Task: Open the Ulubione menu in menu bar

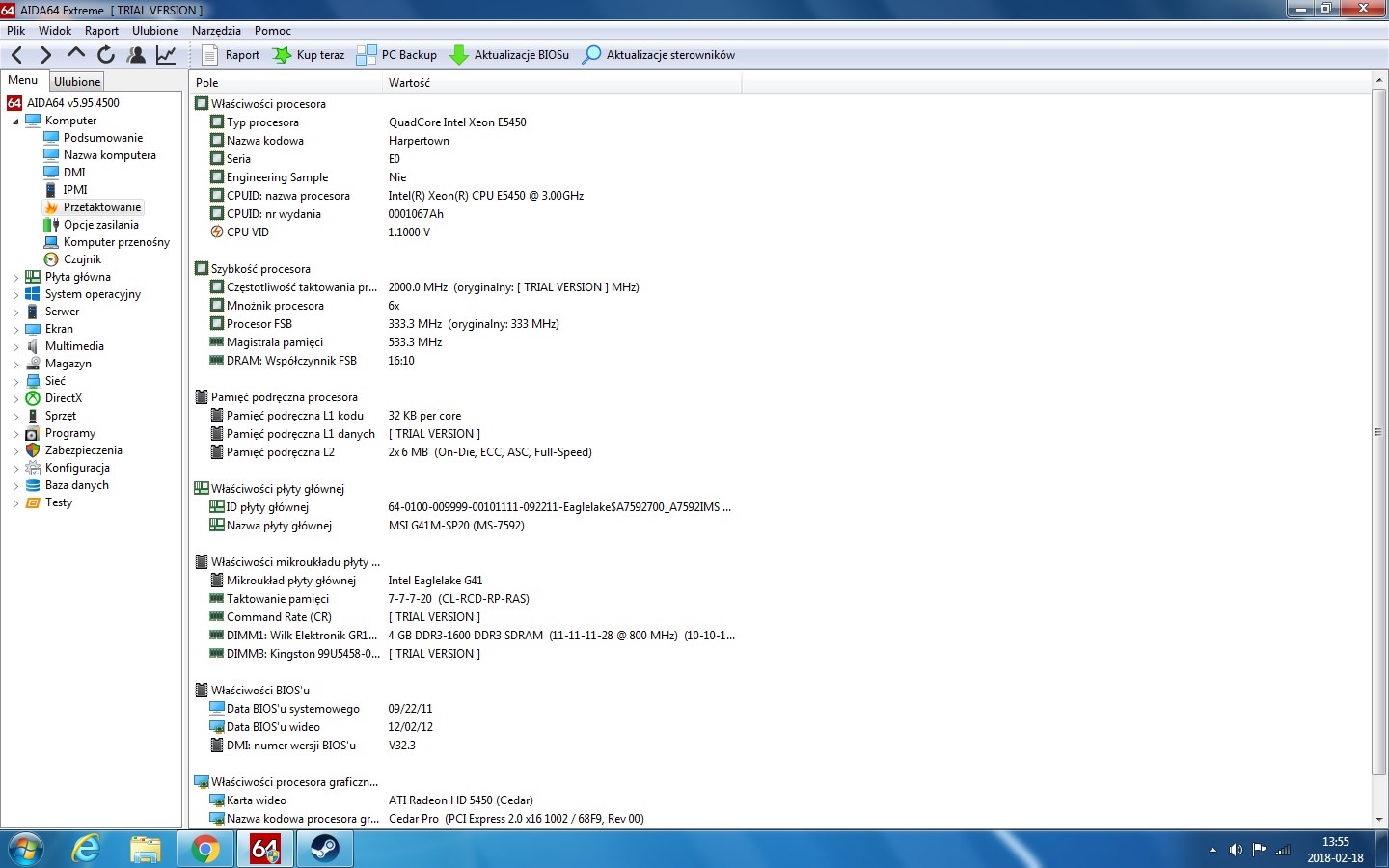Action: 155,31
